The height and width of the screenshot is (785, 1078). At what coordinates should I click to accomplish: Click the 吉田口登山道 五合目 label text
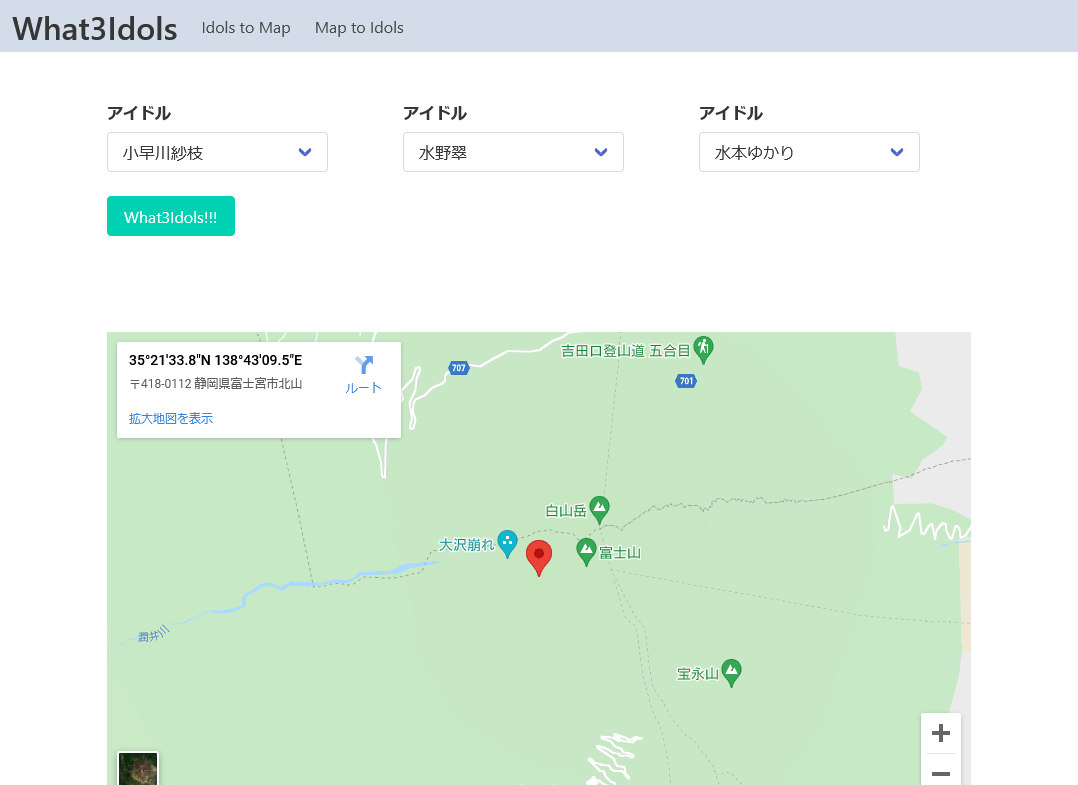[626, 351]
